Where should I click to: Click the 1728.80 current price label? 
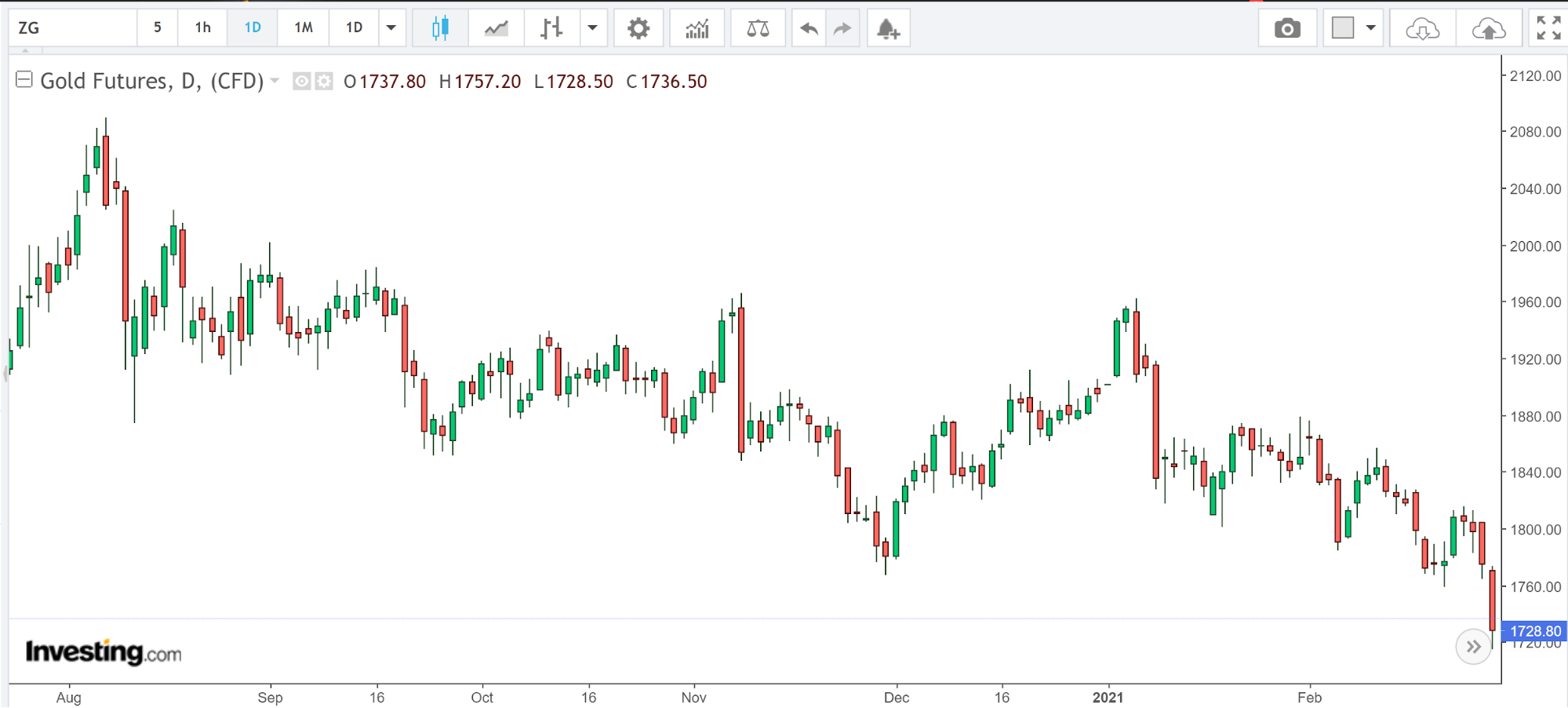tap(1534, 631)
